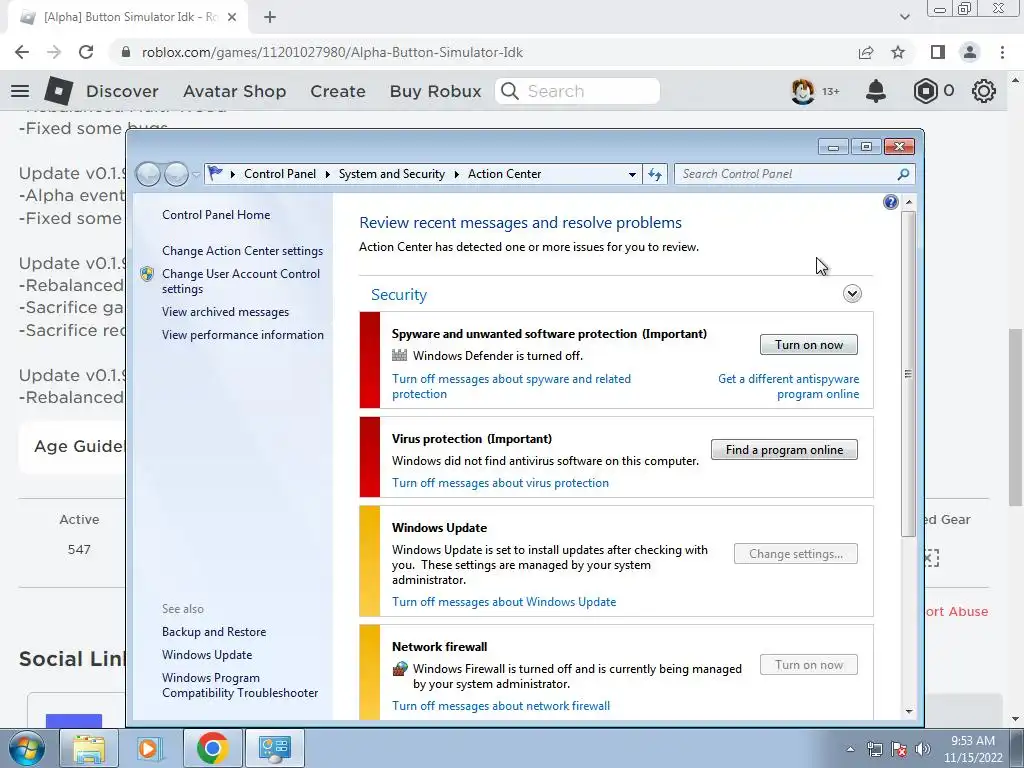Select System and Security breadcrumb

tap(391, 174)
